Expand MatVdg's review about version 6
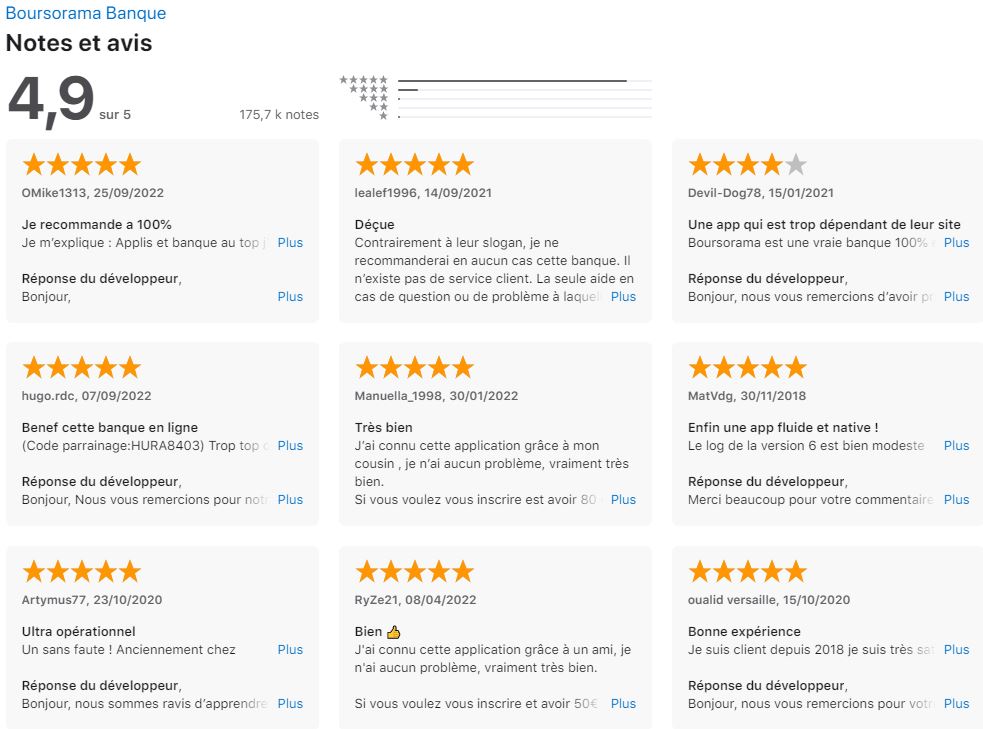This screenshot has width=983, height=729. (x=956, y=446)
